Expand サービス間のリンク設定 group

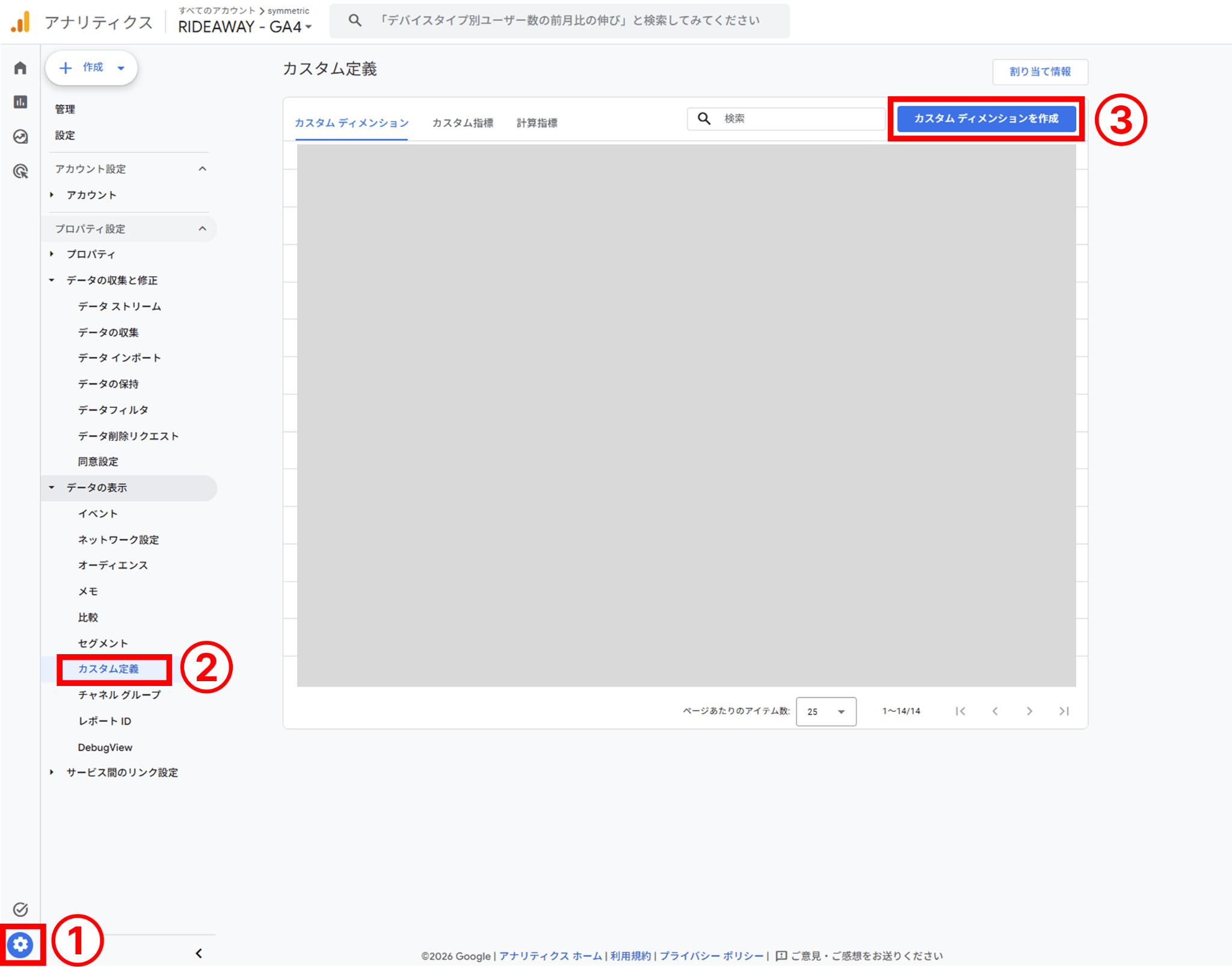52,773
